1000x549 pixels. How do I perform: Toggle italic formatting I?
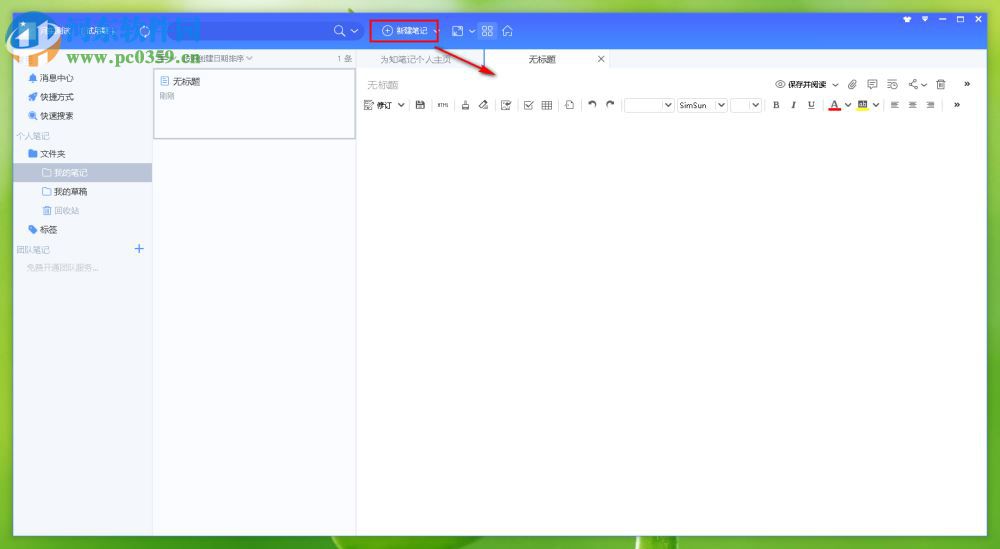click(x=793, y=105)
